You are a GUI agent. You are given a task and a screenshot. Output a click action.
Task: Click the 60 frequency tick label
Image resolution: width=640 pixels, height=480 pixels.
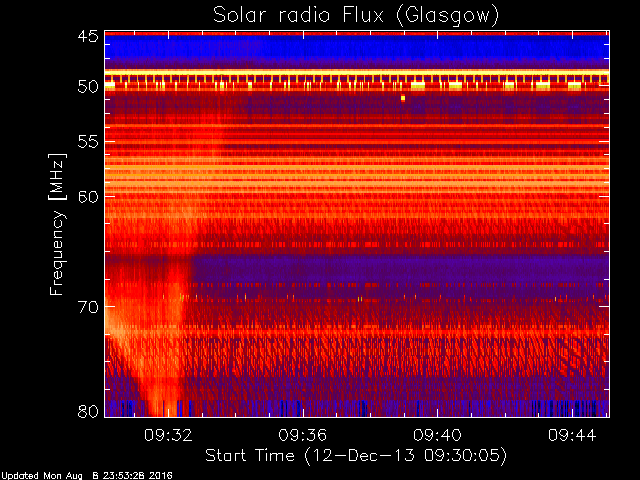pyautogui.click(x=88, y=197)
